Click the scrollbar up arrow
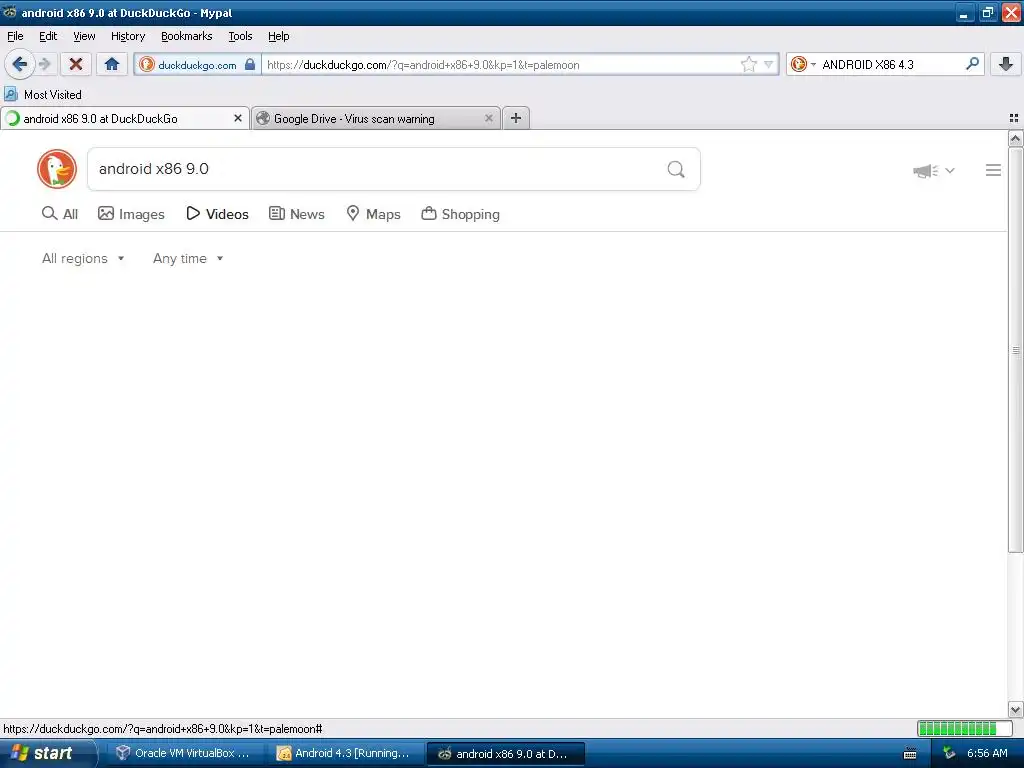The image size is (1024, 768). click(x=1015, y=138)
